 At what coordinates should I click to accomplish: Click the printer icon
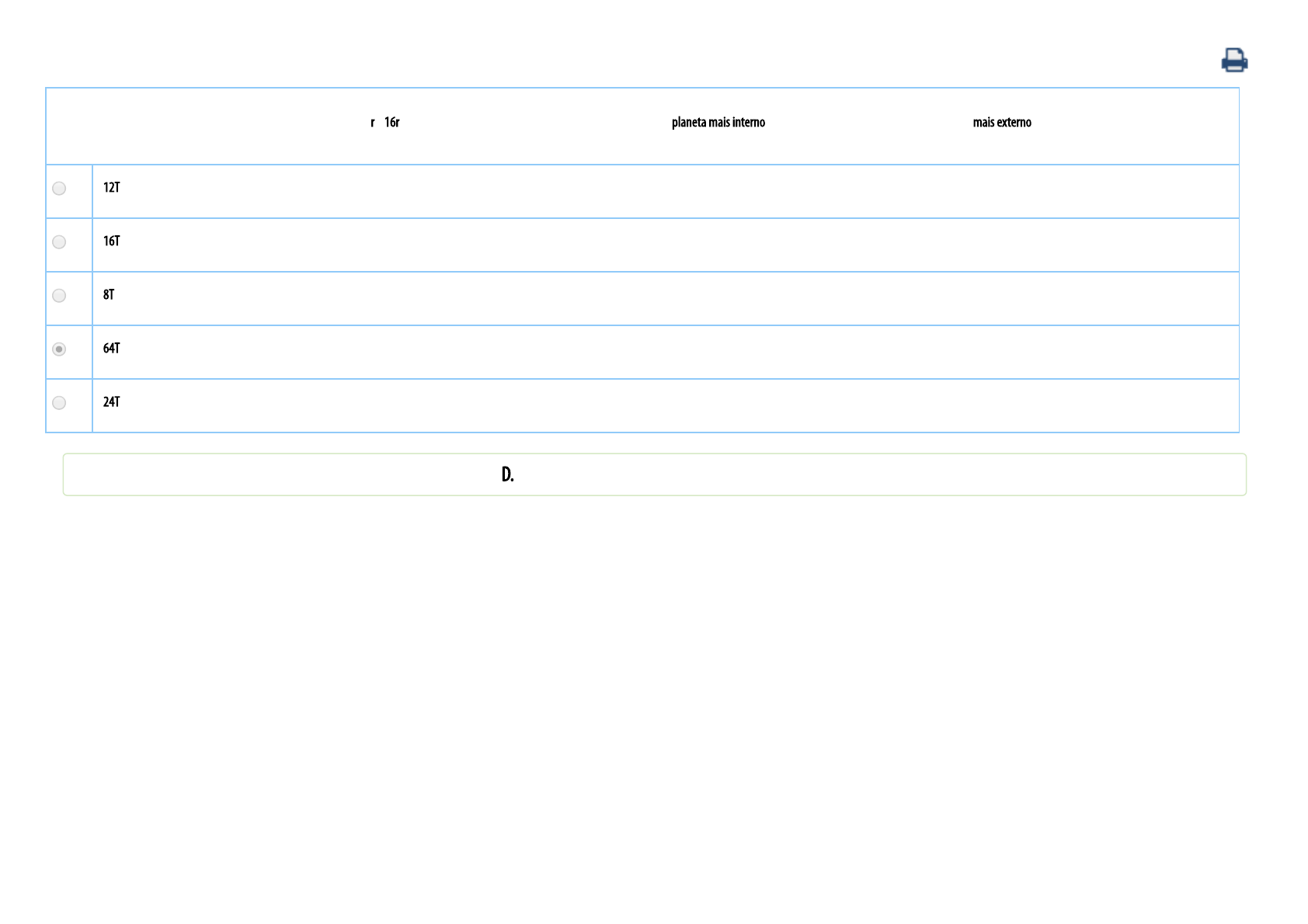[1234, 60]
